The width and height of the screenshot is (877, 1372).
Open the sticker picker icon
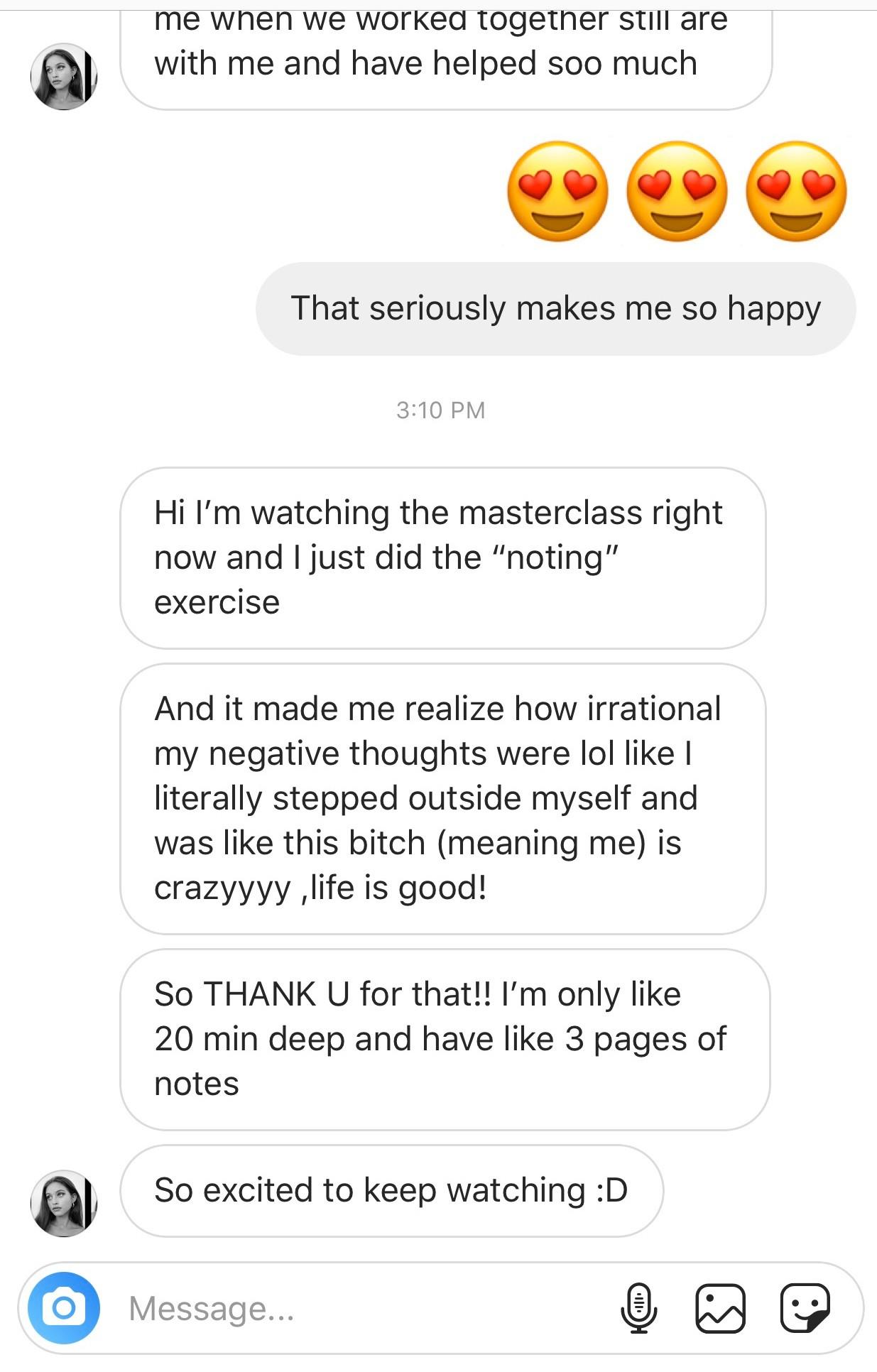[x=805, y=1307]
